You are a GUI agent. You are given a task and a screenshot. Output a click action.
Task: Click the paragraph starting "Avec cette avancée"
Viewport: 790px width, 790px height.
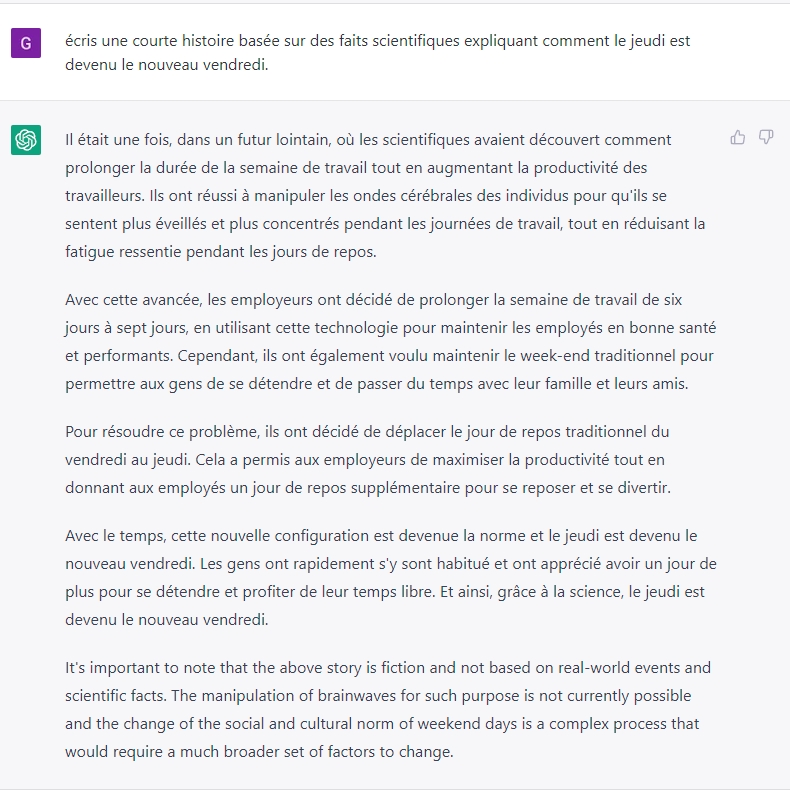click(x=390, y=341)
